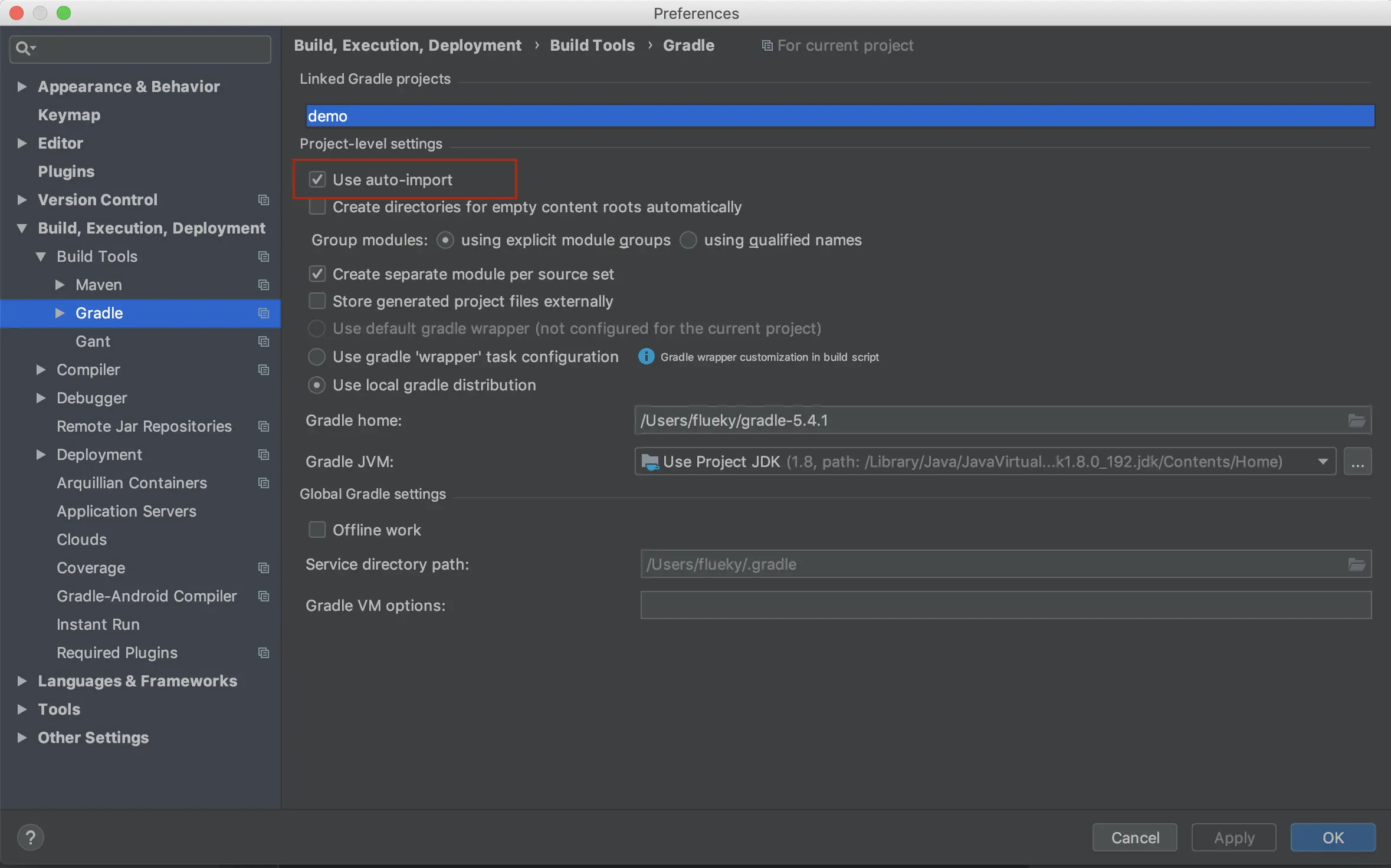This screenshot has height=868, width=1391.
Task: Open Keymap settings page
Action: [x=69, y=115]
